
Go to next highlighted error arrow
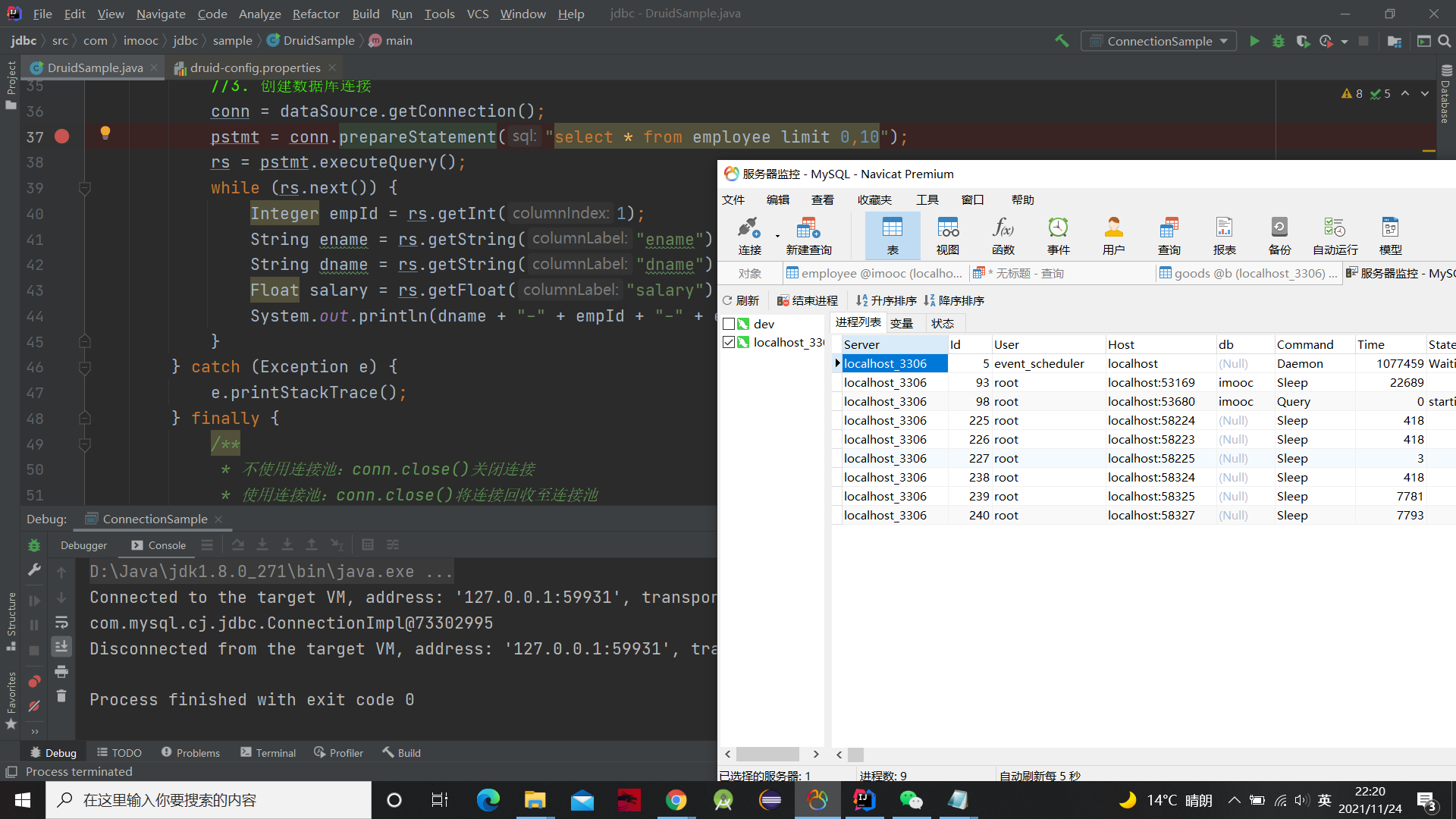[1425, 93]
